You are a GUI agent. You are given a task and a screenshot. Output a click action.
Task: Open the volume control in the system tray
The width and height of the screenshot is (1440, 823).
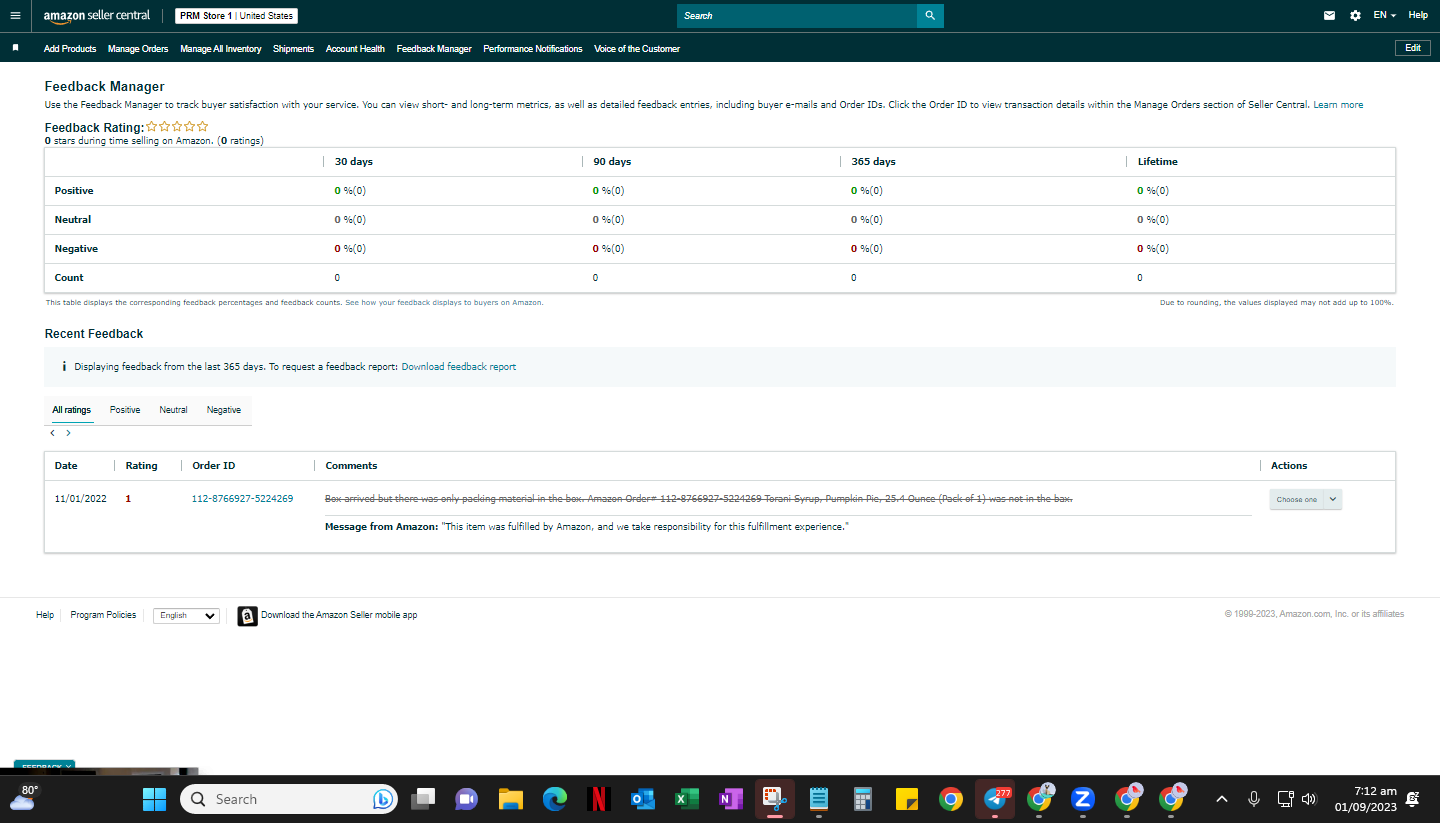(1309, 799)
